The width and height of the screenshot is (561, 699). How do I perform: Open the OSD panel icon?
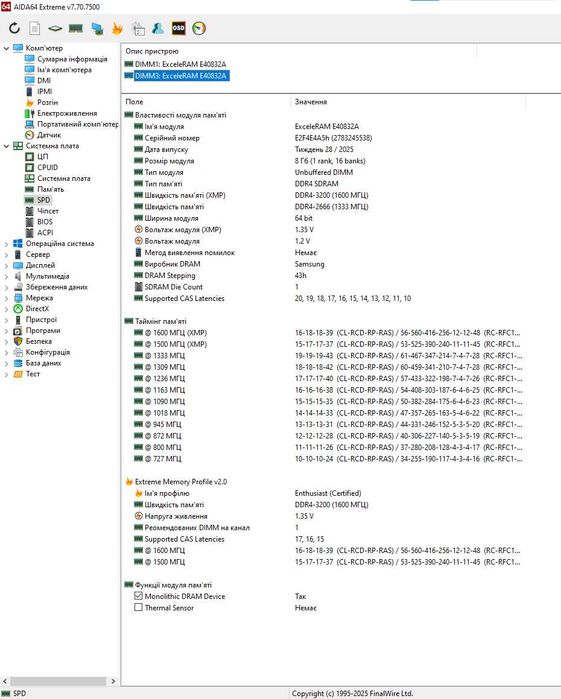click(178, 28)
